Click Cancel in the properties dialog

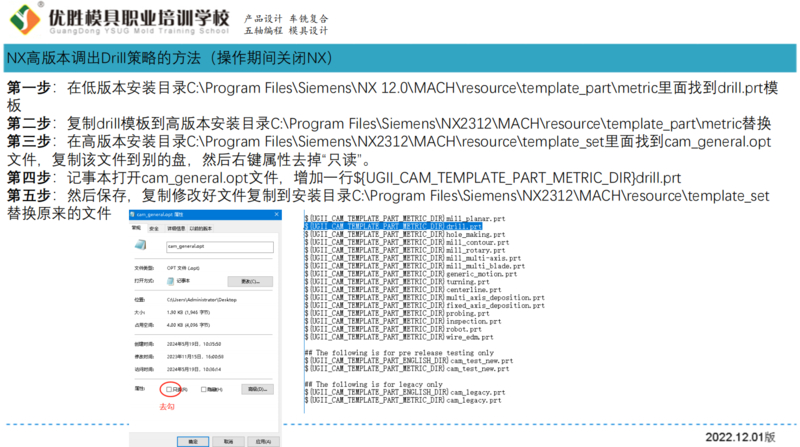pos(227,440)
